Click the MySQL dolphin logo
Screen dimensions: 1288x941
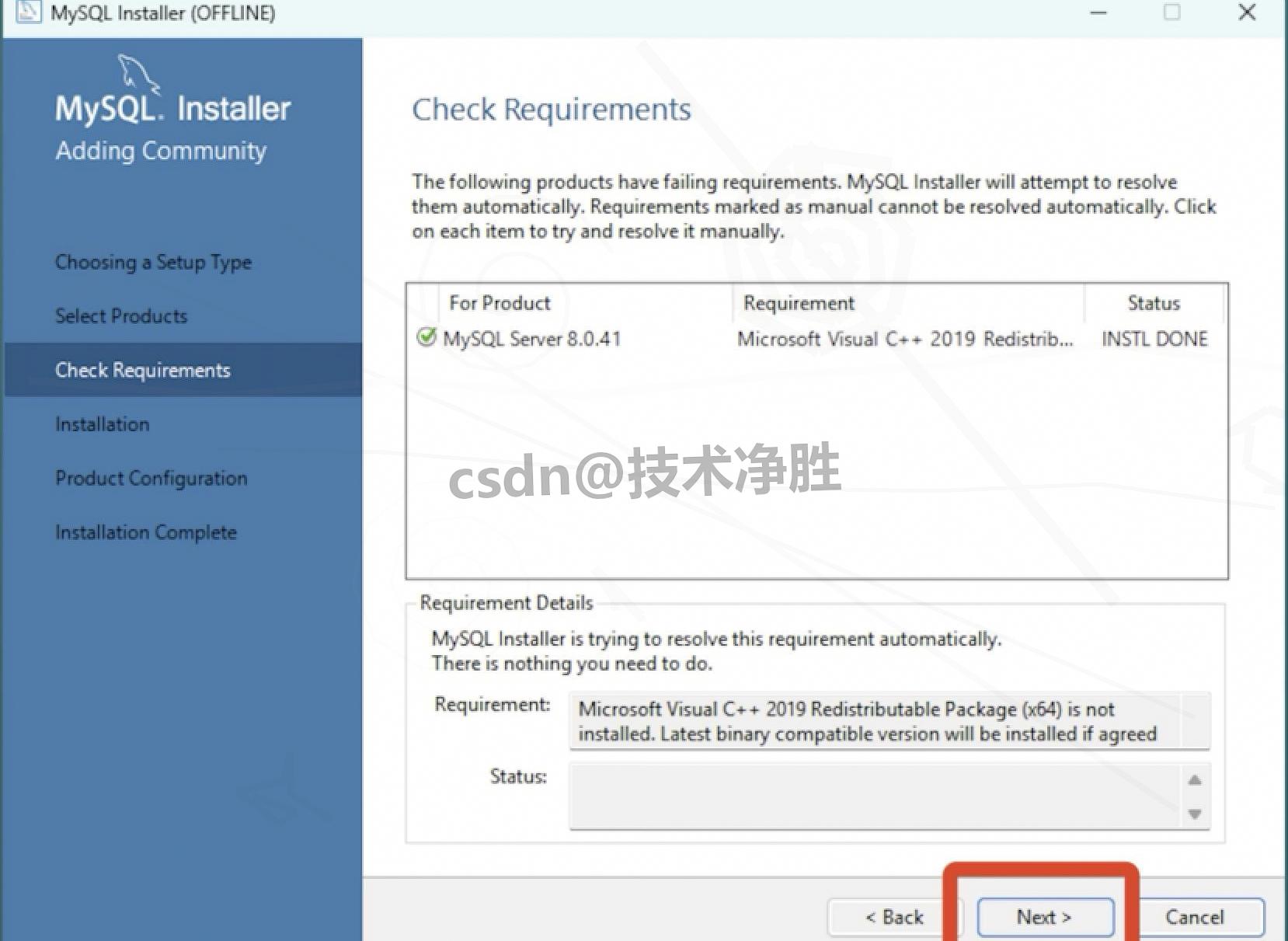139,75
